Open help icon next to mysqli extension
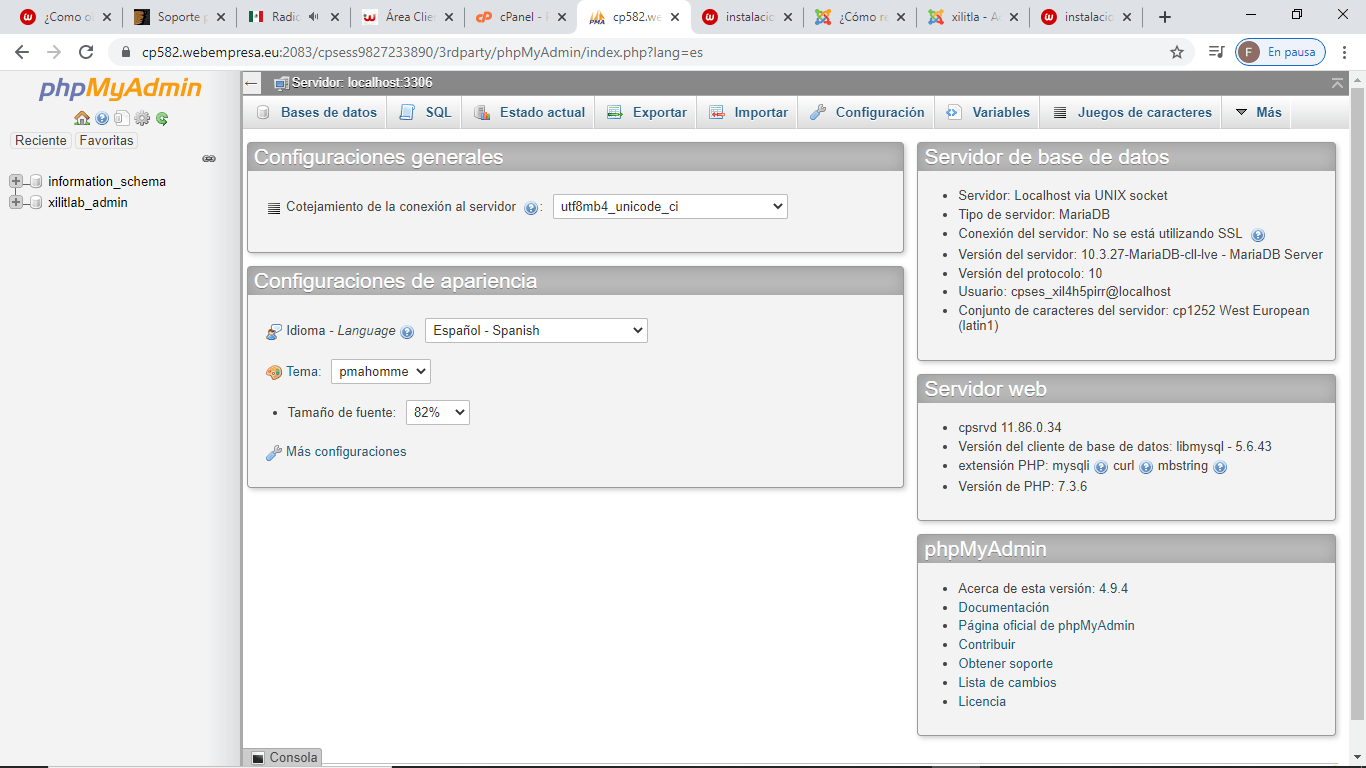1366x768 pixels. click(1101, 467)
